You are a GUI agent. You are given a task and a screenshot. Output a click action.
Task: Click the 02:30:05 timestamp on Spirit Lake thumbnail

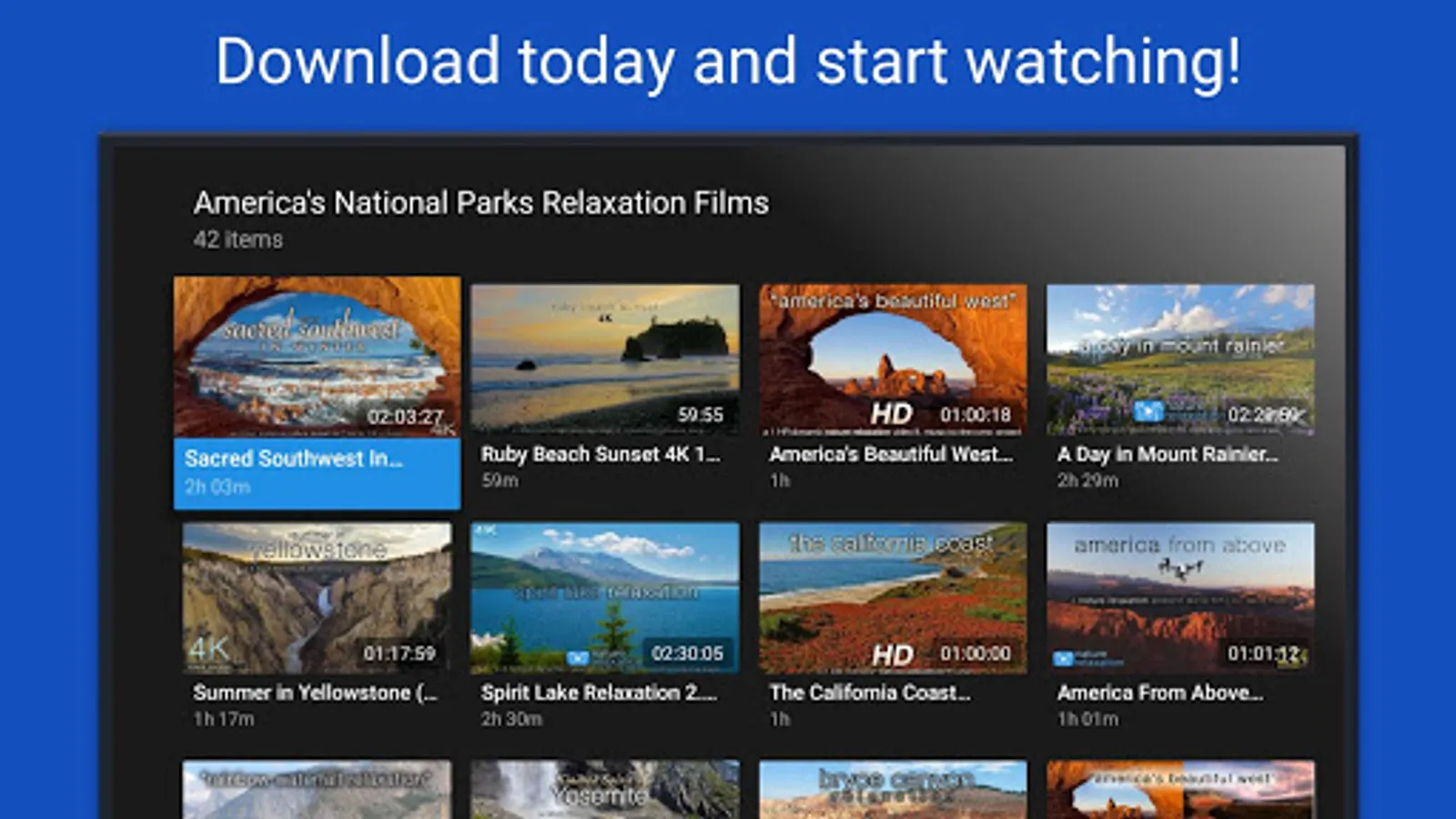[x=687, y=653]
